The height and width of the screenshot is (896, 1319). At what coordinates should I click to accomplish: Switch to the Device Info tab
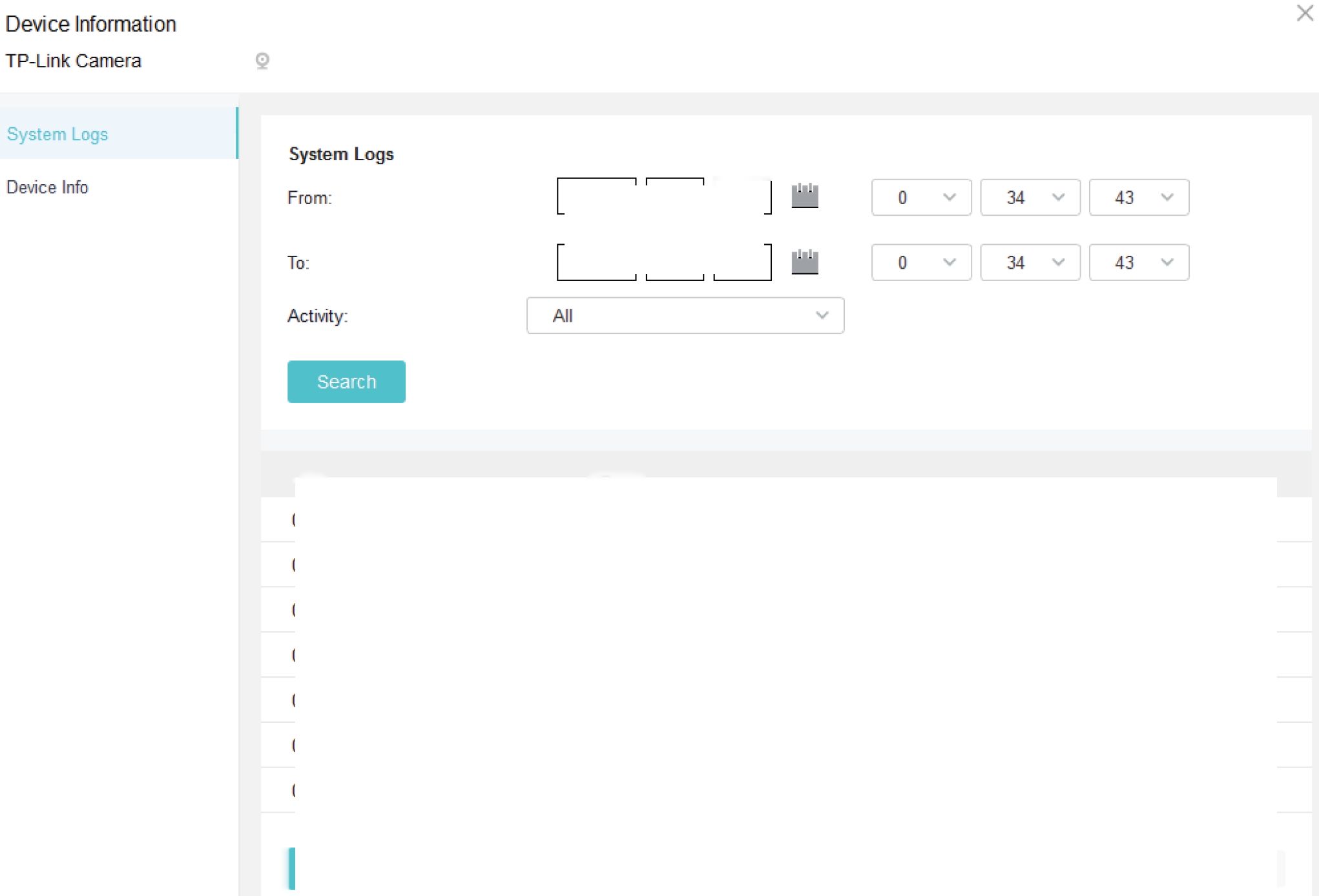47,187
